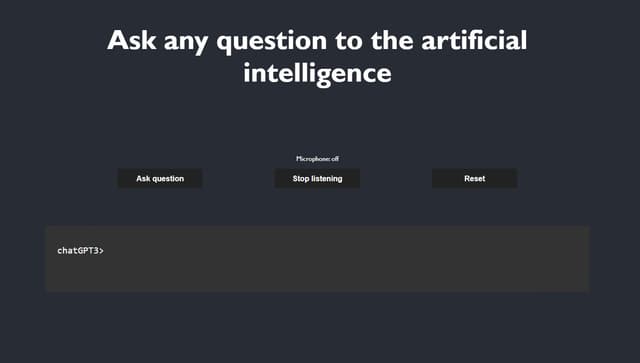Click the word 'intelligence' in the heading

coord(317,73)
